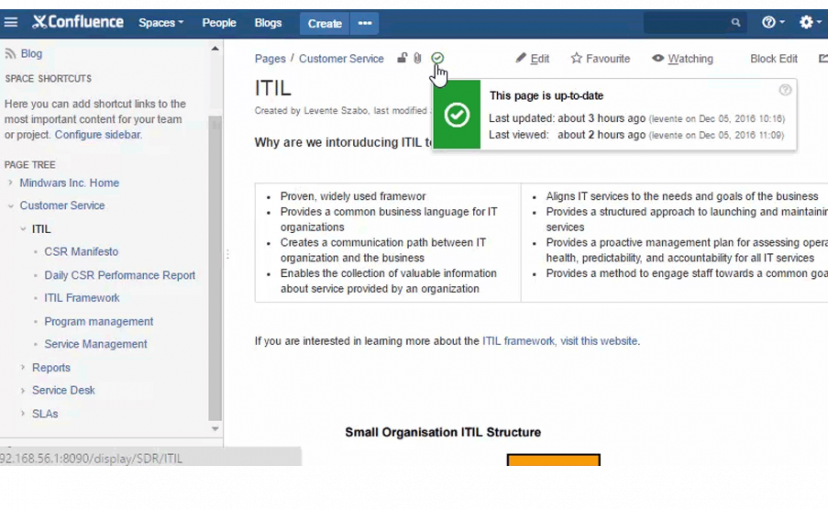This screenshot has height=510, width=828.
Task: Click the Create button
Action: coord(324,24)
